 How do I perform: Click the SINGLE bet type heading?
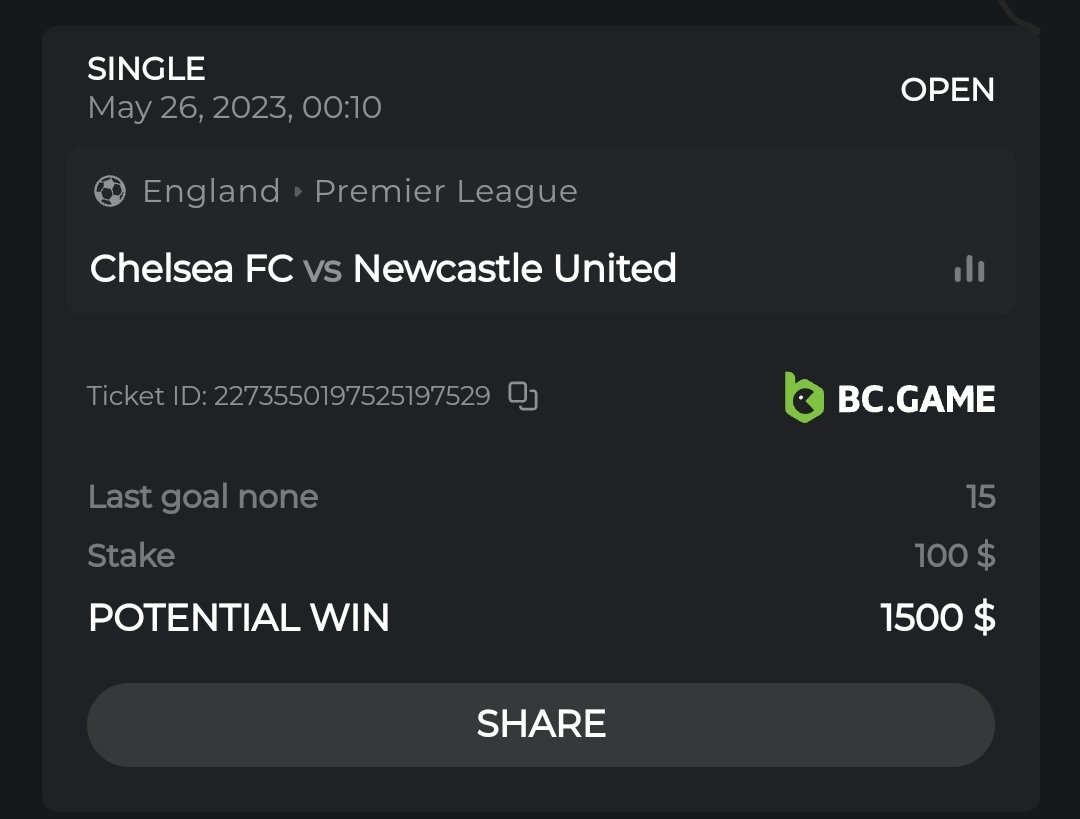(146, 69)
